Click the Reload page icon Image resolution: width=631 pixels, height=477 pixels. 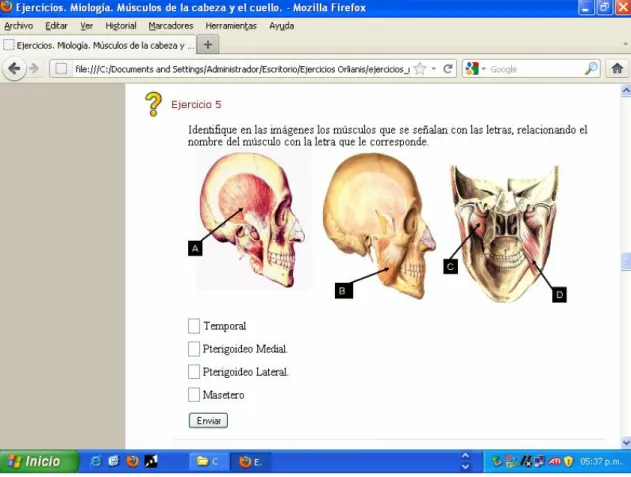point(447,69)
